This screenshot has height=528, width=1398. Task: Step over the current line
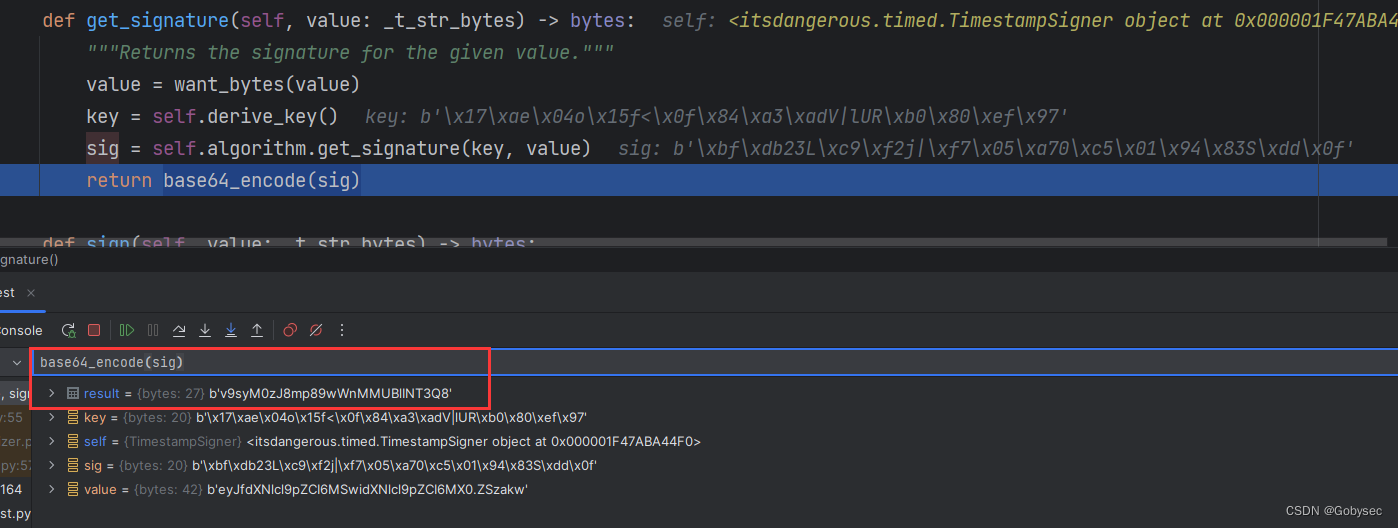(x=179, y=330)
